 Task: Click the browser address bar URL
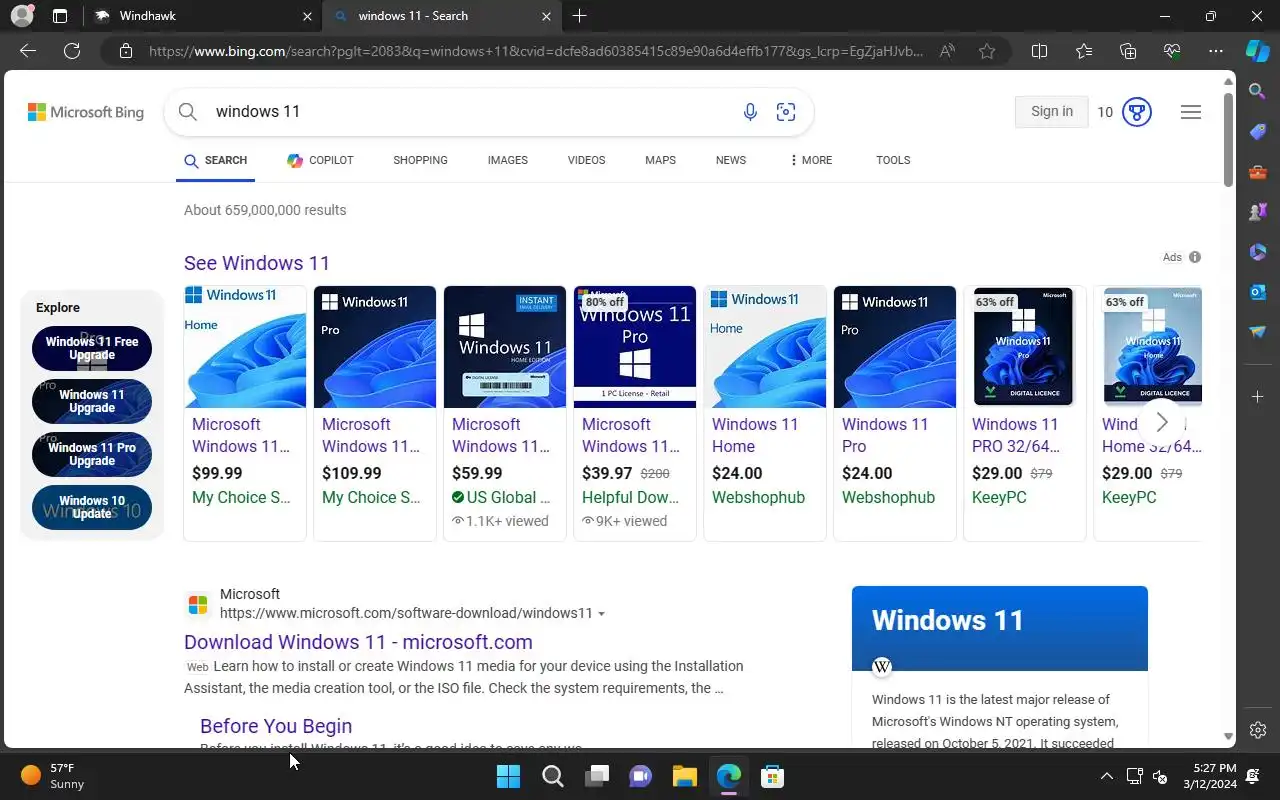coord(535,51)
